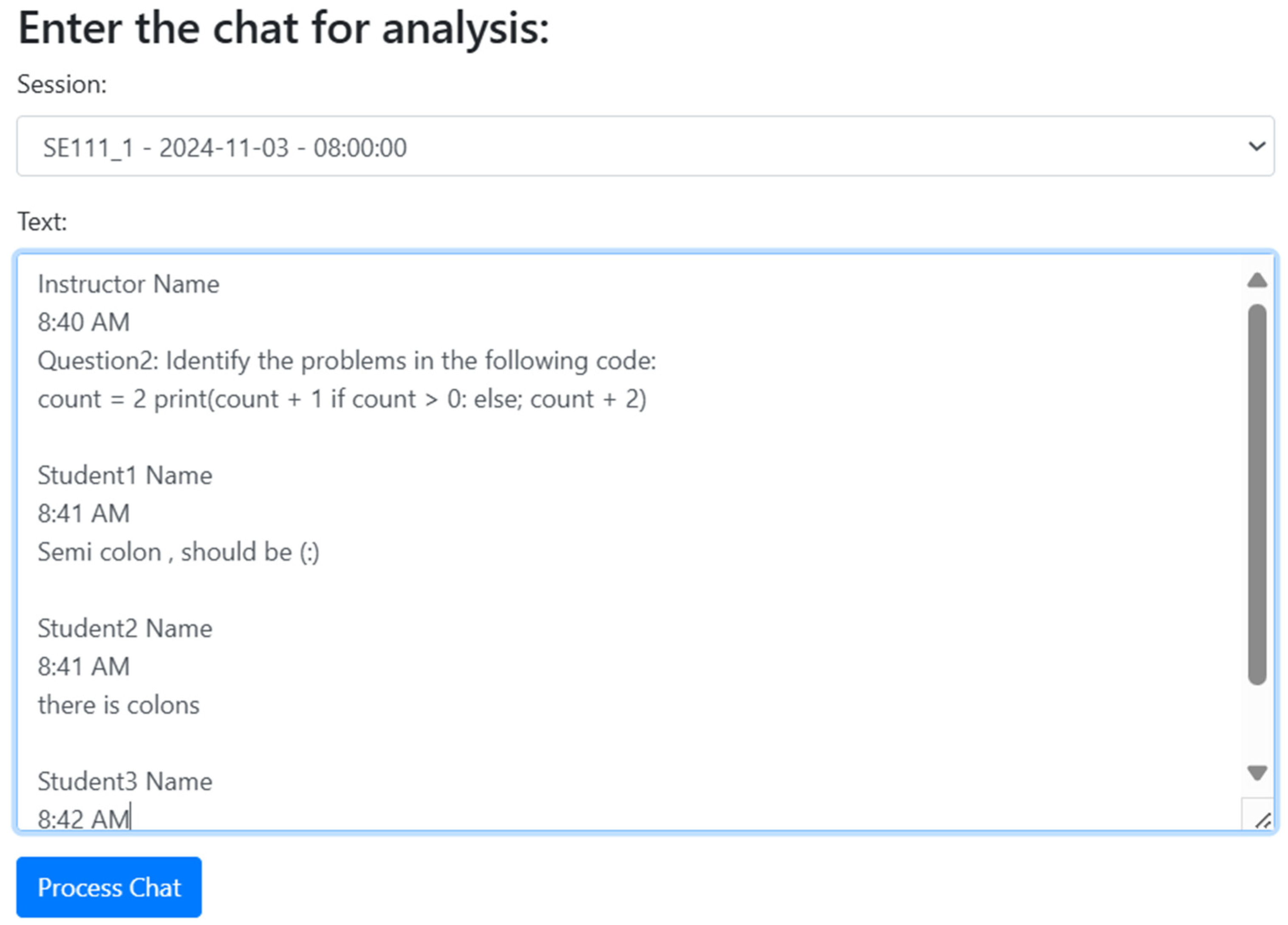
Task: Click the "Student1 Name" line in chat
Action: pos(125,476)
